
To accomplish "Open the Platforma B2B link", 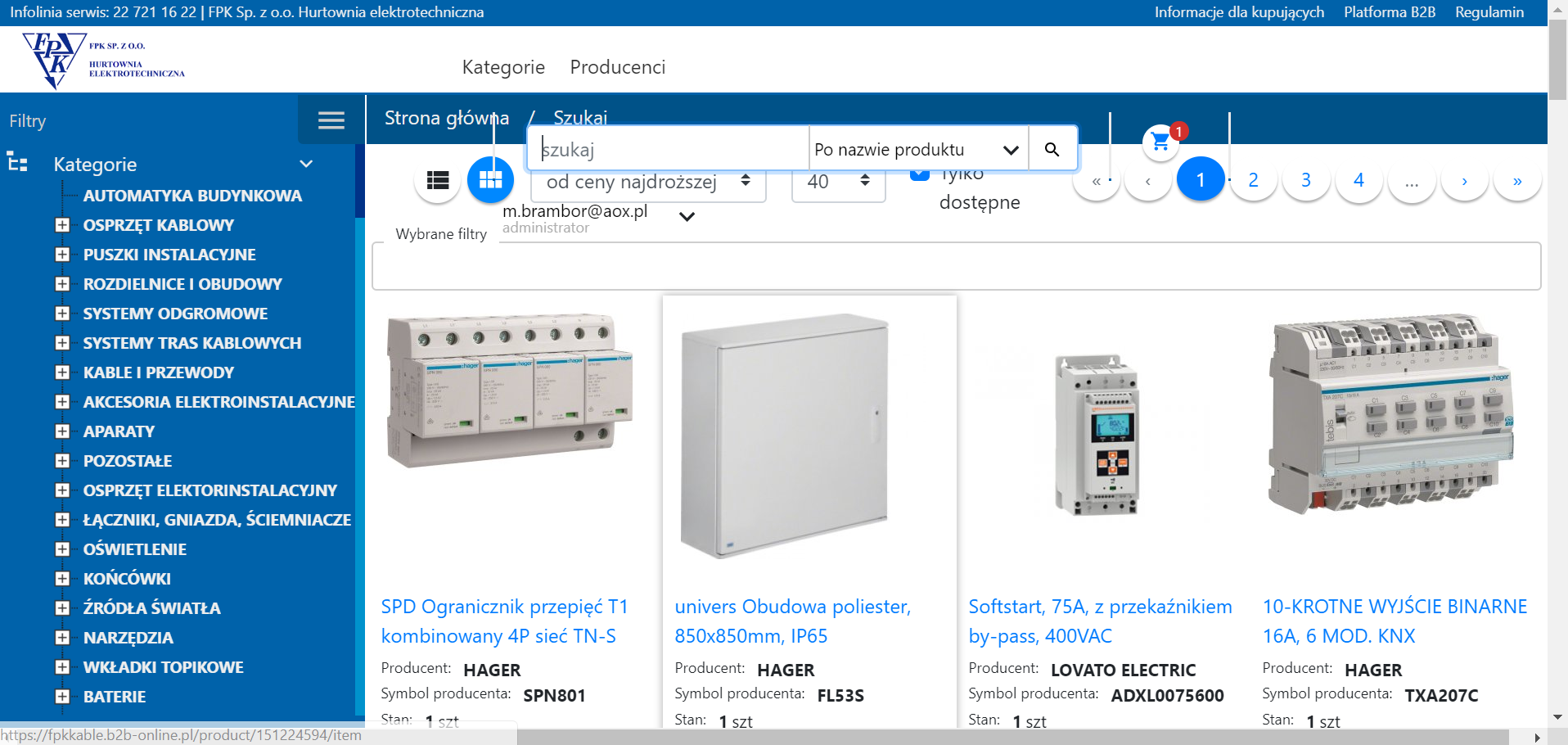I will (1389, 12).
